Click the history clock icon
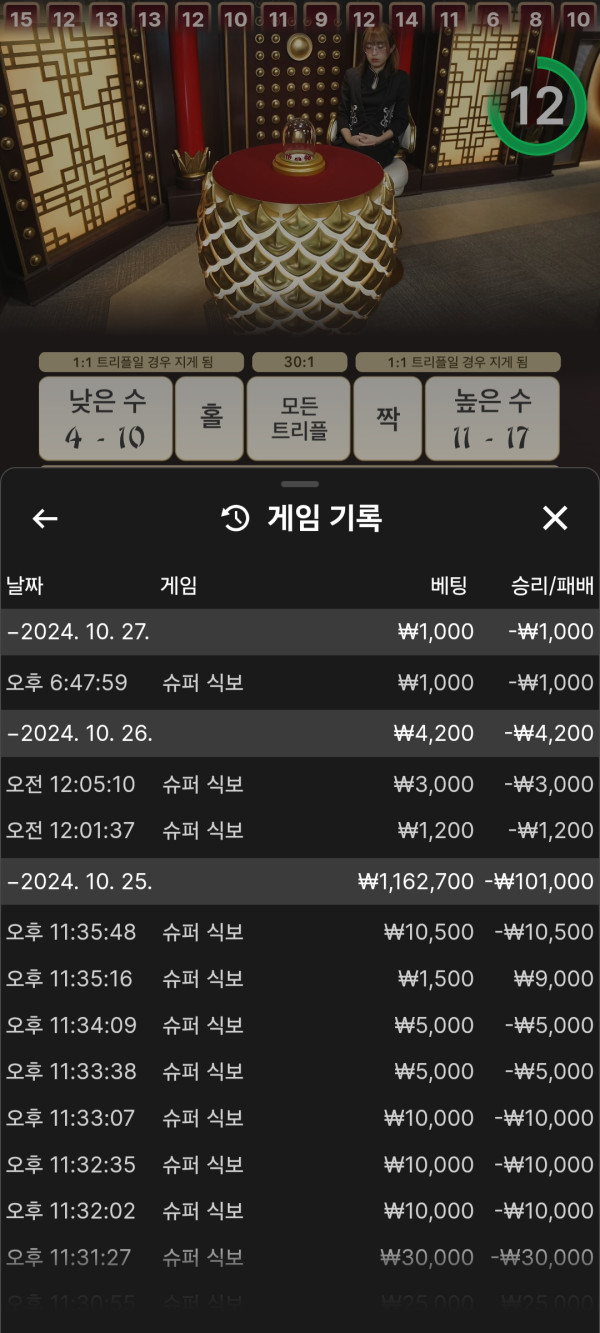Image resolution: width=600 pixels, height=1333 pixels. click(235, 518)
